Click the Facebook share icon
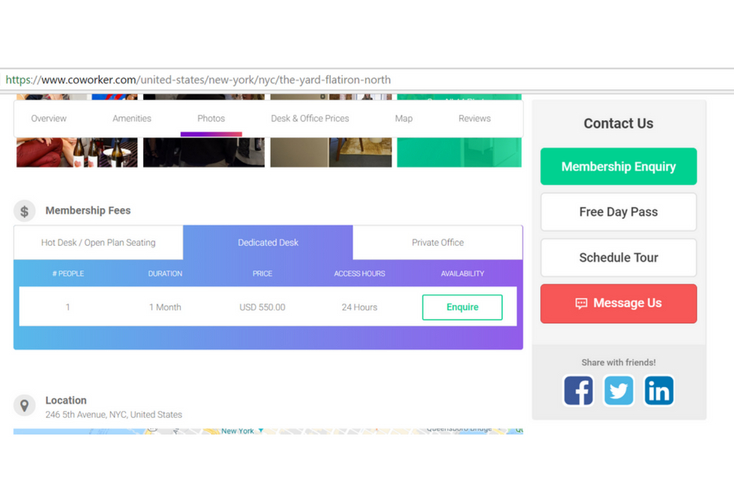The width and height of the screenshot is (734, 501). click(x=578, y=390)
